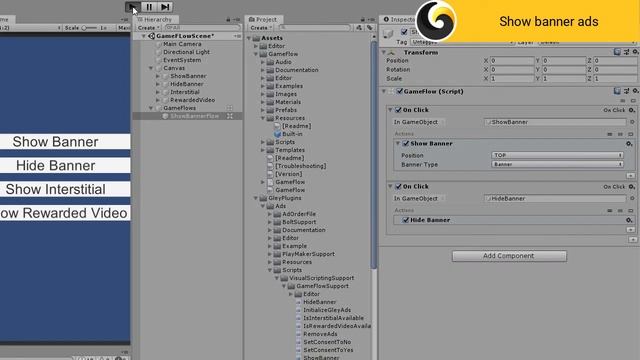This screenshot has width=640, height=360.
Task: Open the Hierarchy Create dropdown
Action: [149, 28]
